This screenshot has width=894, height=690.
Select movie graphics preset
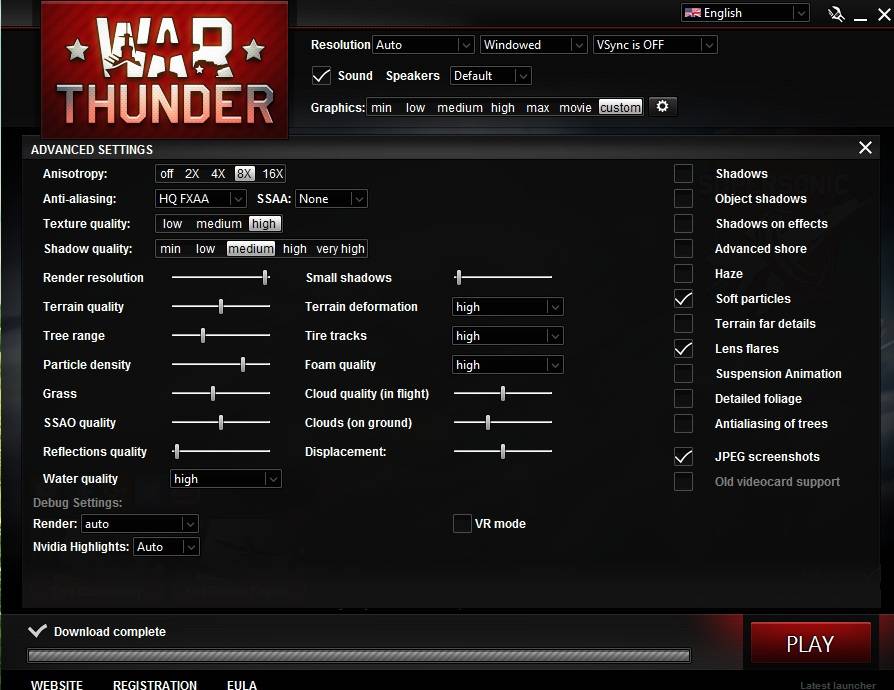(575, 107)
